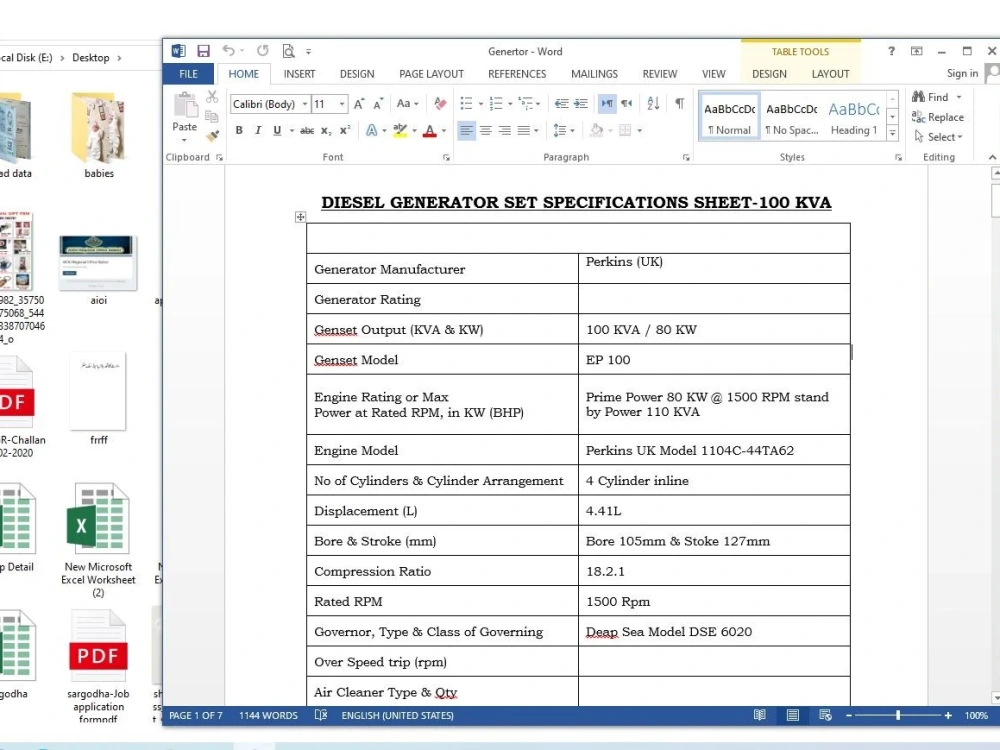1000x750 pixels.
Task: Switch to the REFERENCES tab
Action: coord(517,74)
